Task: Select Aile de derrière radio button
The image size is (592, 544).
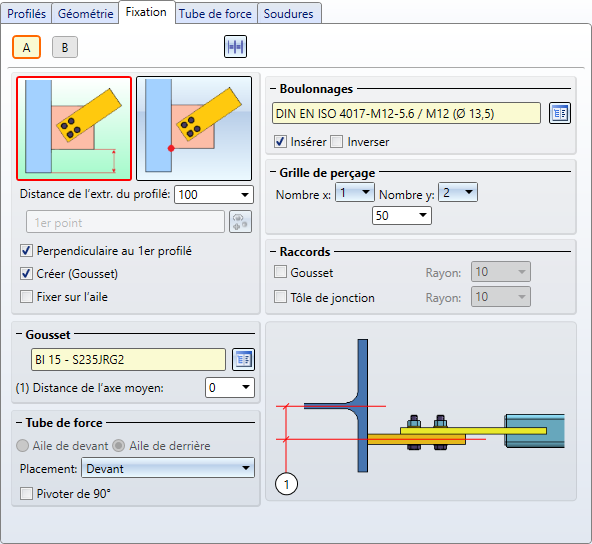Action: tap(119, 446)
